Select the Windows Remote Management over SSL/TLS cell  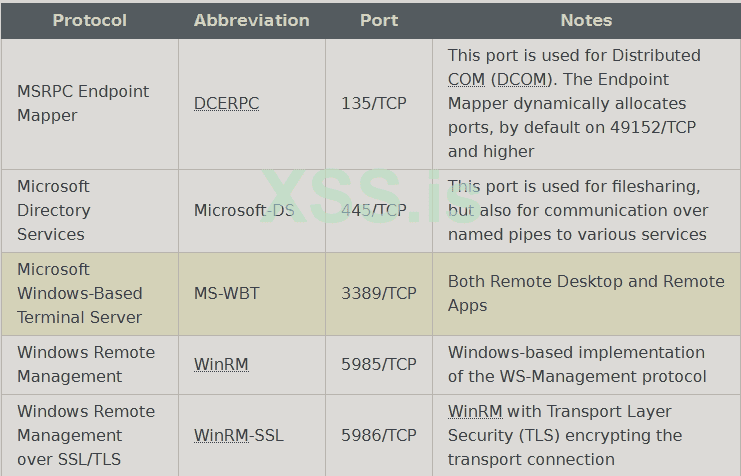click(x=86, y=435)
